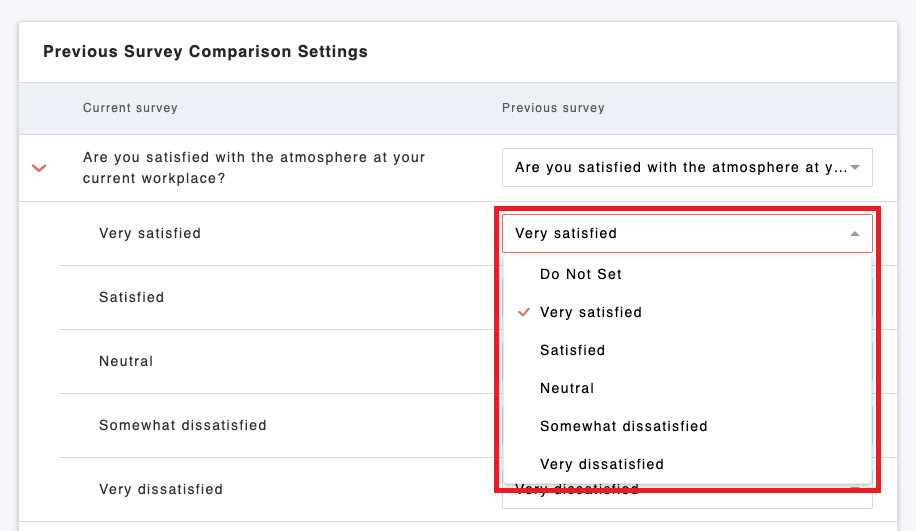This screenshot has width=916, height=531.
Task: Choose "Satisfied" in the open dropdown list
Action: click(572, 350)
